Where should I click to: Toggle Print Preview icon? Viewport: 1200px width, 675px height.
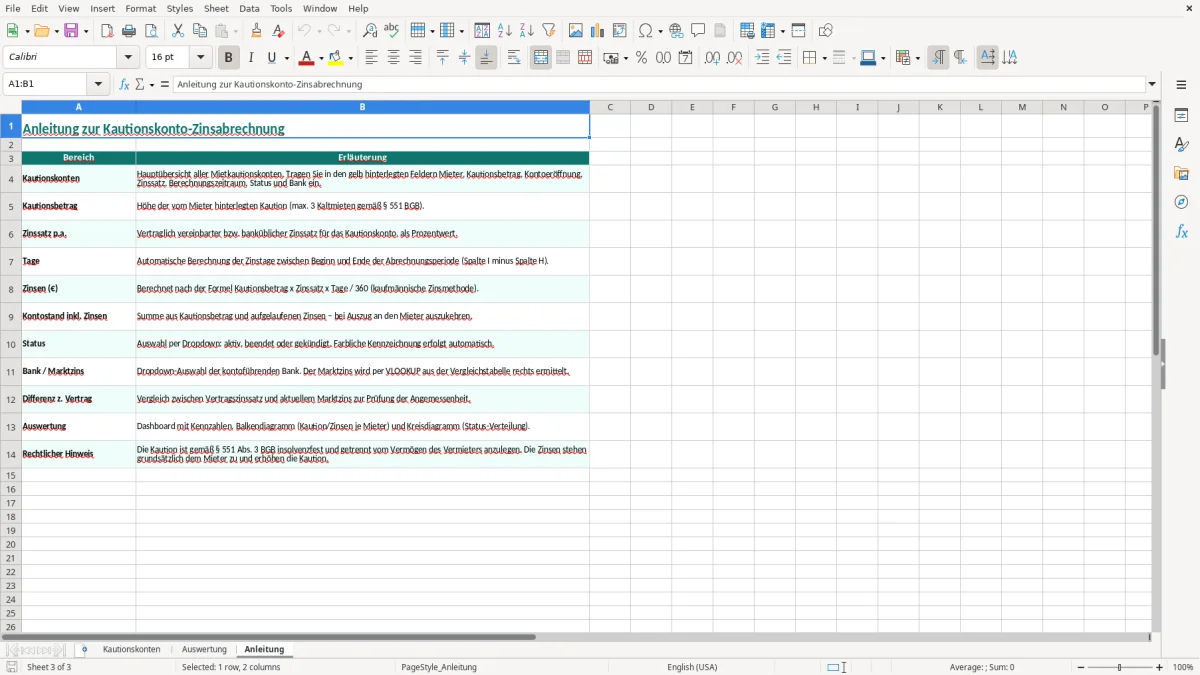pyautogui.click(x=149, y=31)
